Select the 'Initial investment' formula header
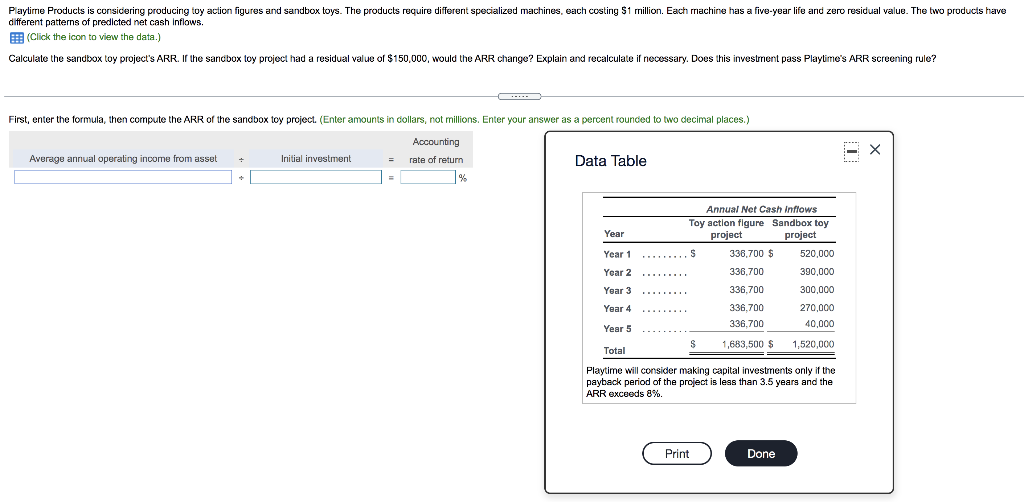The height and width of the screenshot is (502, 1024). (316, 159)
